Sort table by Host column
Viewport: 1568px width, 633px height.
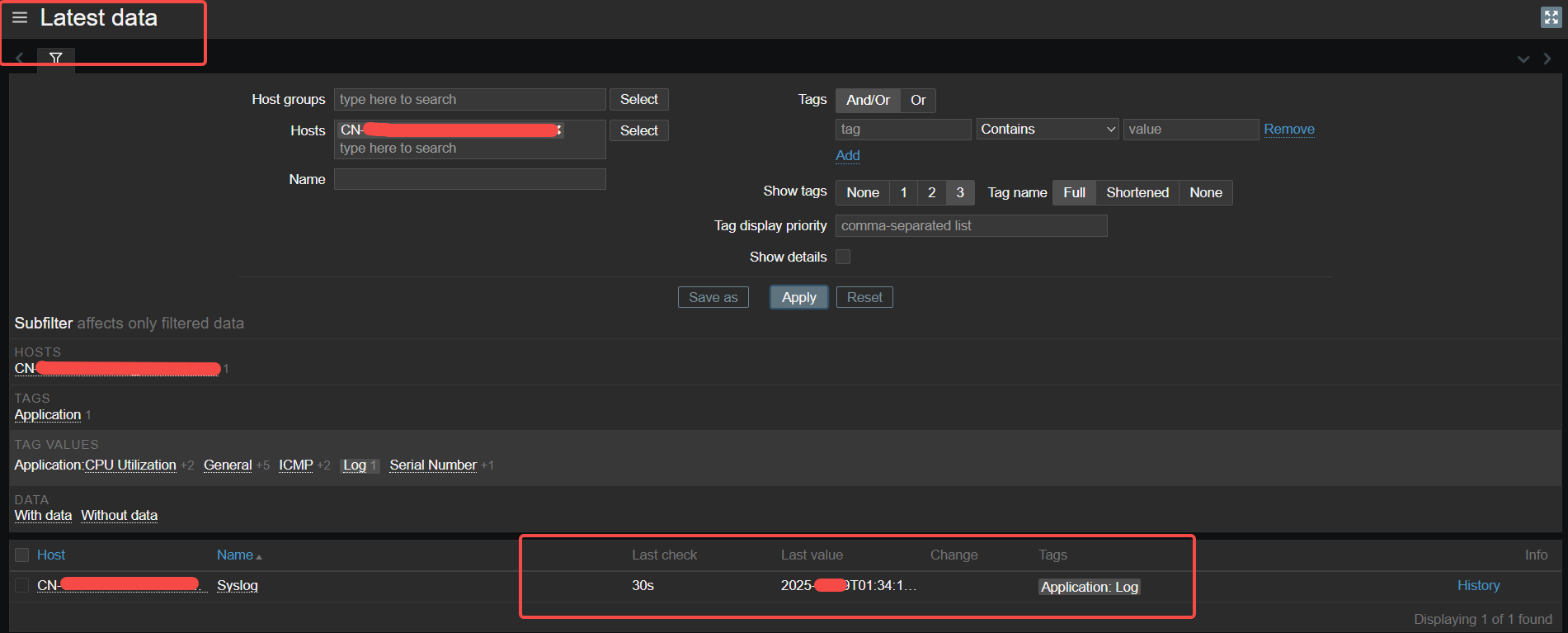click(51, 555)
